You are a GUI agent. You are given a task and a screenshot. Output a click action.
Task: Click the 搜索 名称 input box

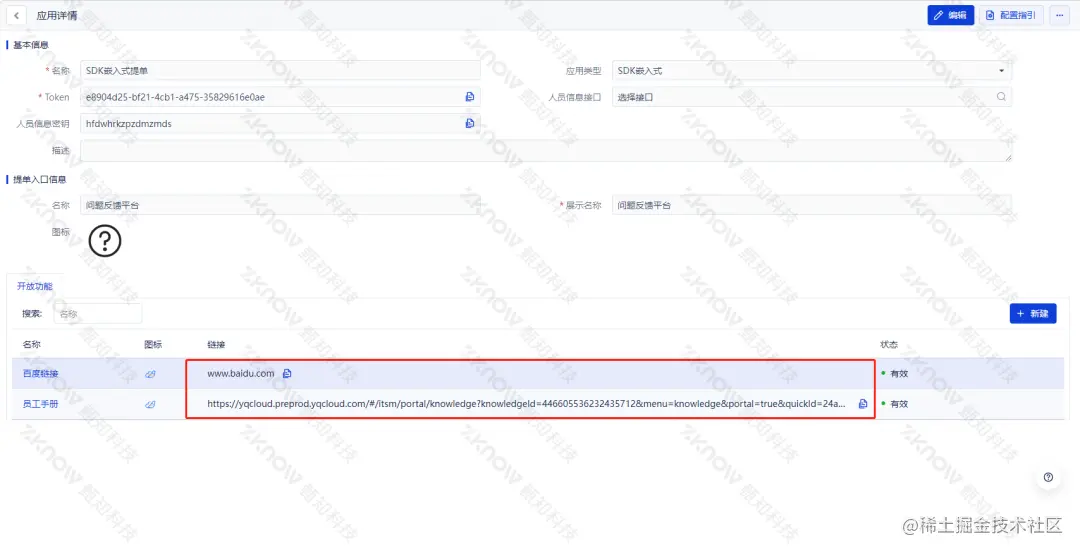[98, 314]
